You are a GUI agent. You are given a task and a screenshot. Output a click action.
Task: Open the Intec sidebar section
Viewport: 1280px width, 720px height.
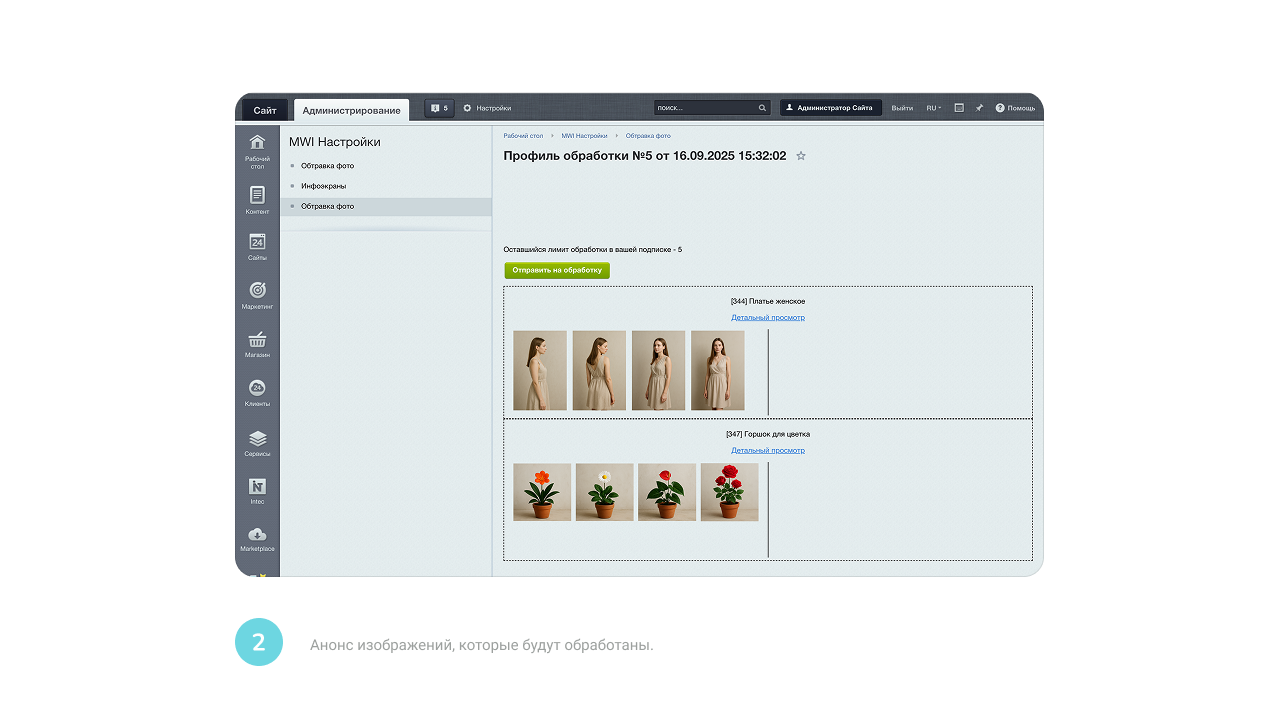coord(257,487)
